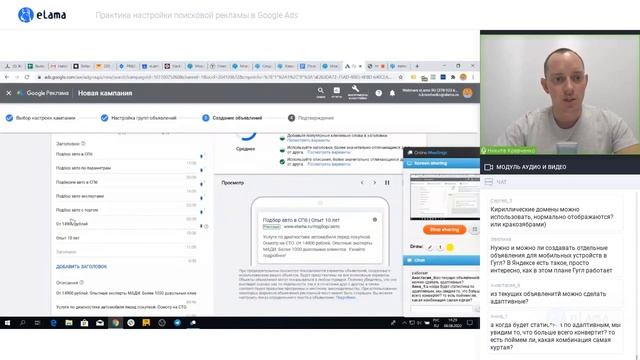
Task: Open the Google Ads search icon
Action: (321, 92)
